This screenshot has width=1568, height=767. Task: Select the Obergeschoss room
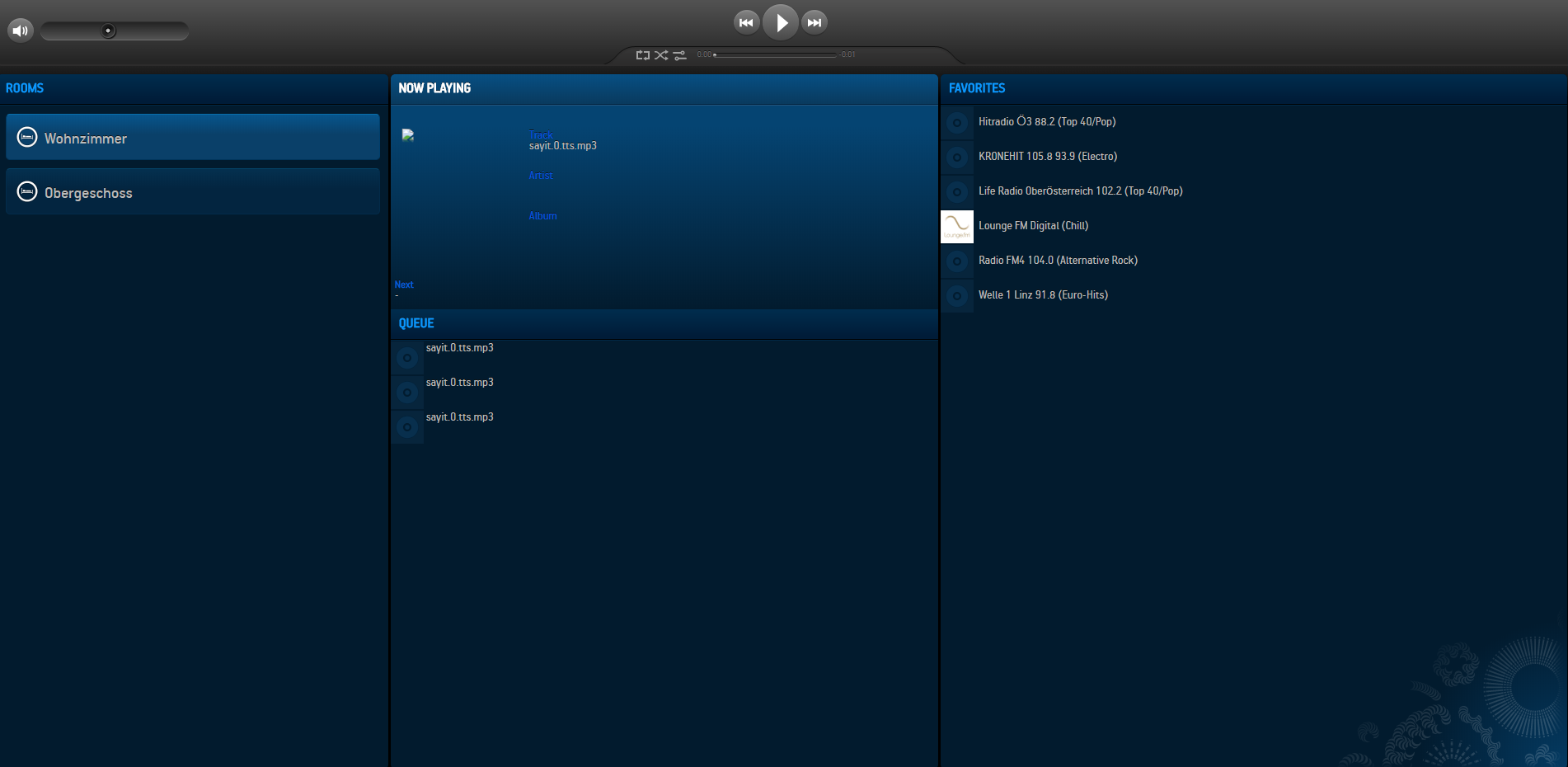193,192
